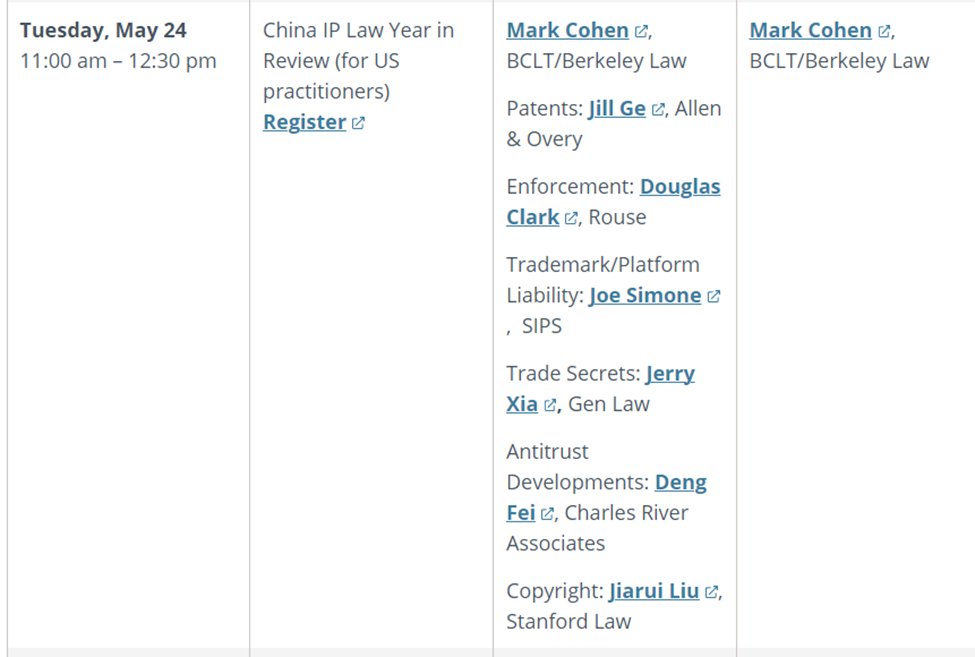
Task: Click external icon after speakers-column Mark Cohen
Action: click(x=641, y=32)
